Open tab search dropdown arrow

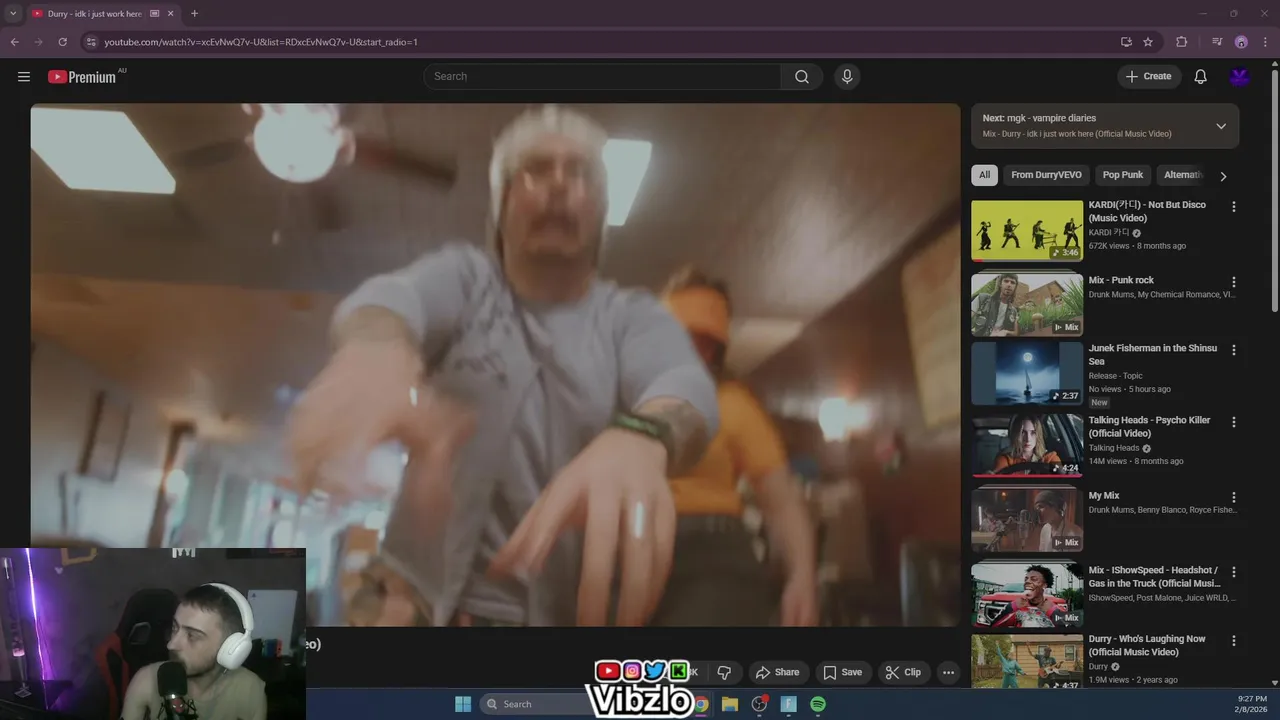[13, 14]
